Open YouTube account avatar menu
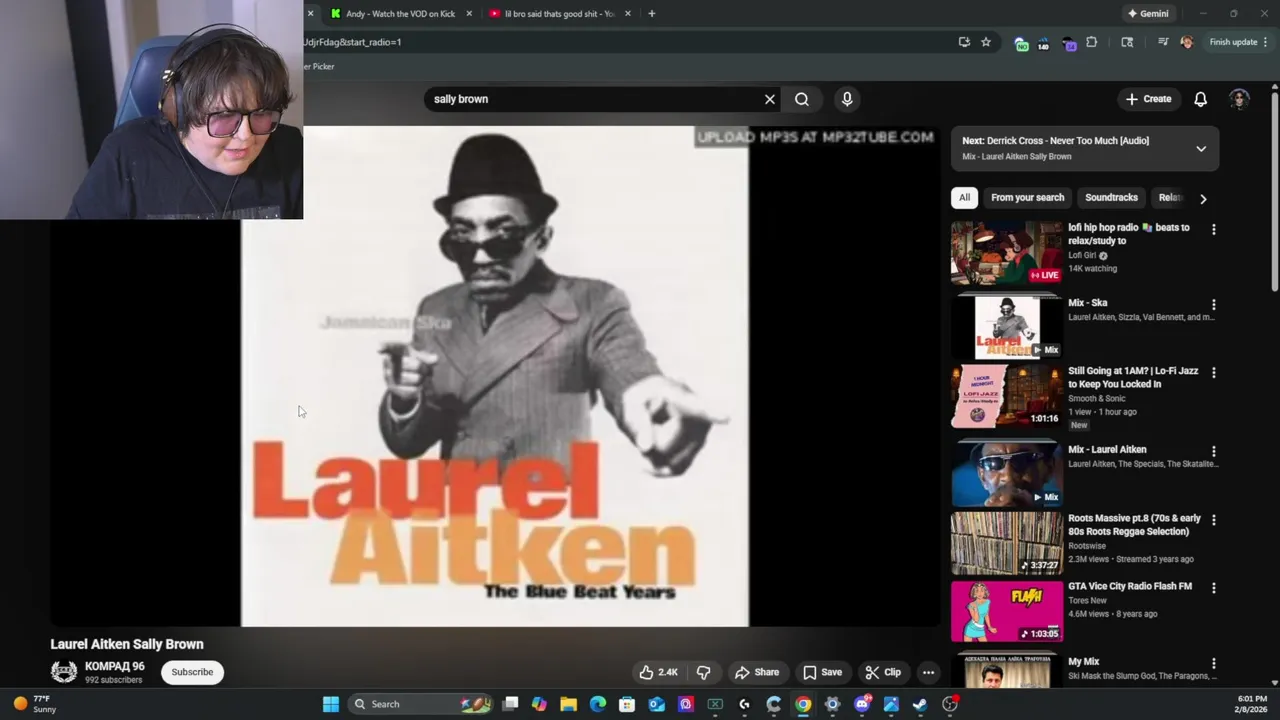This screenshot has height=720, width=1280. 1239,99
